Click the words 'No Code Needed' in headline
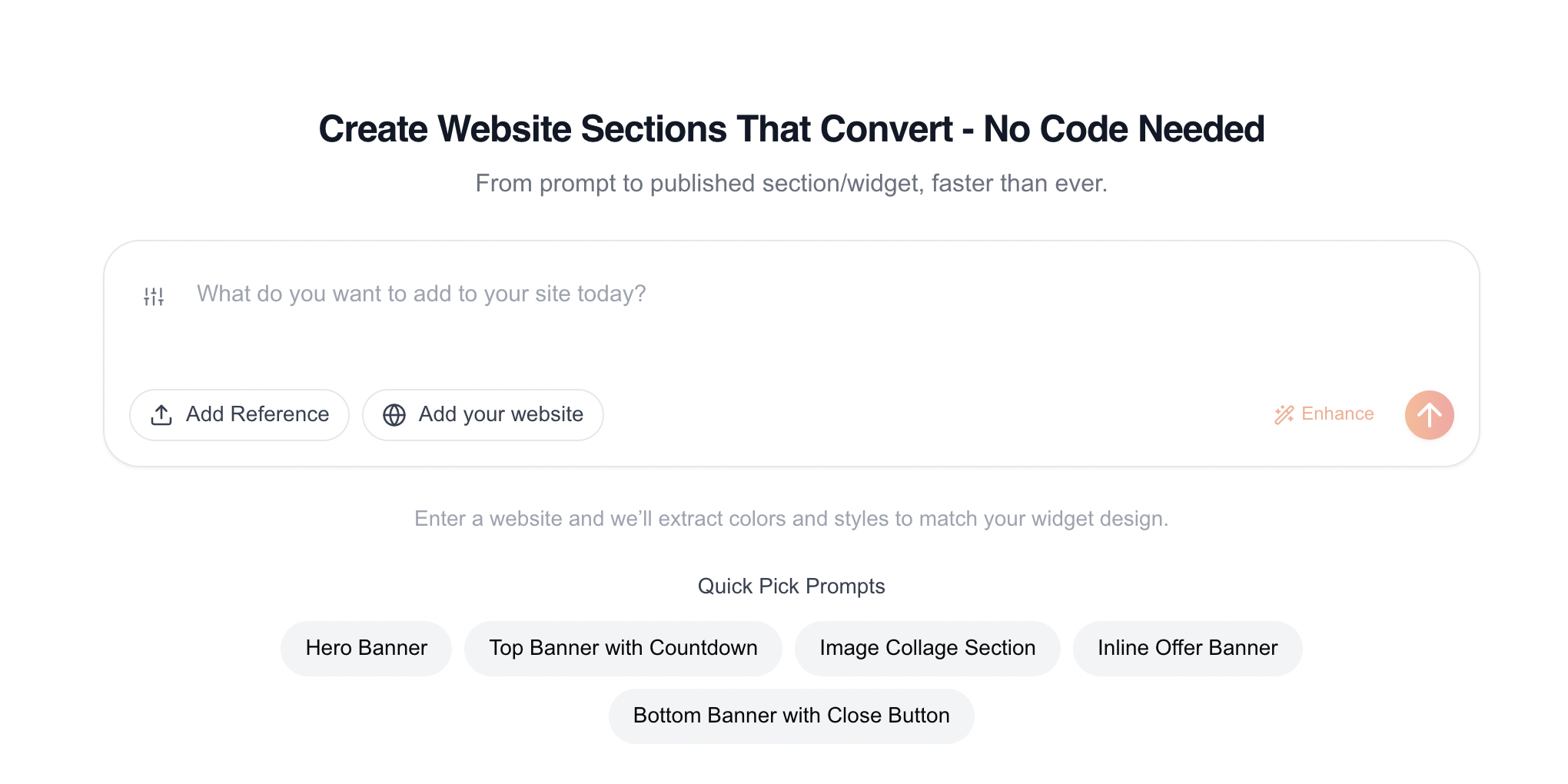Viewport: 1568px width, 784px height. coord(1124,129)
